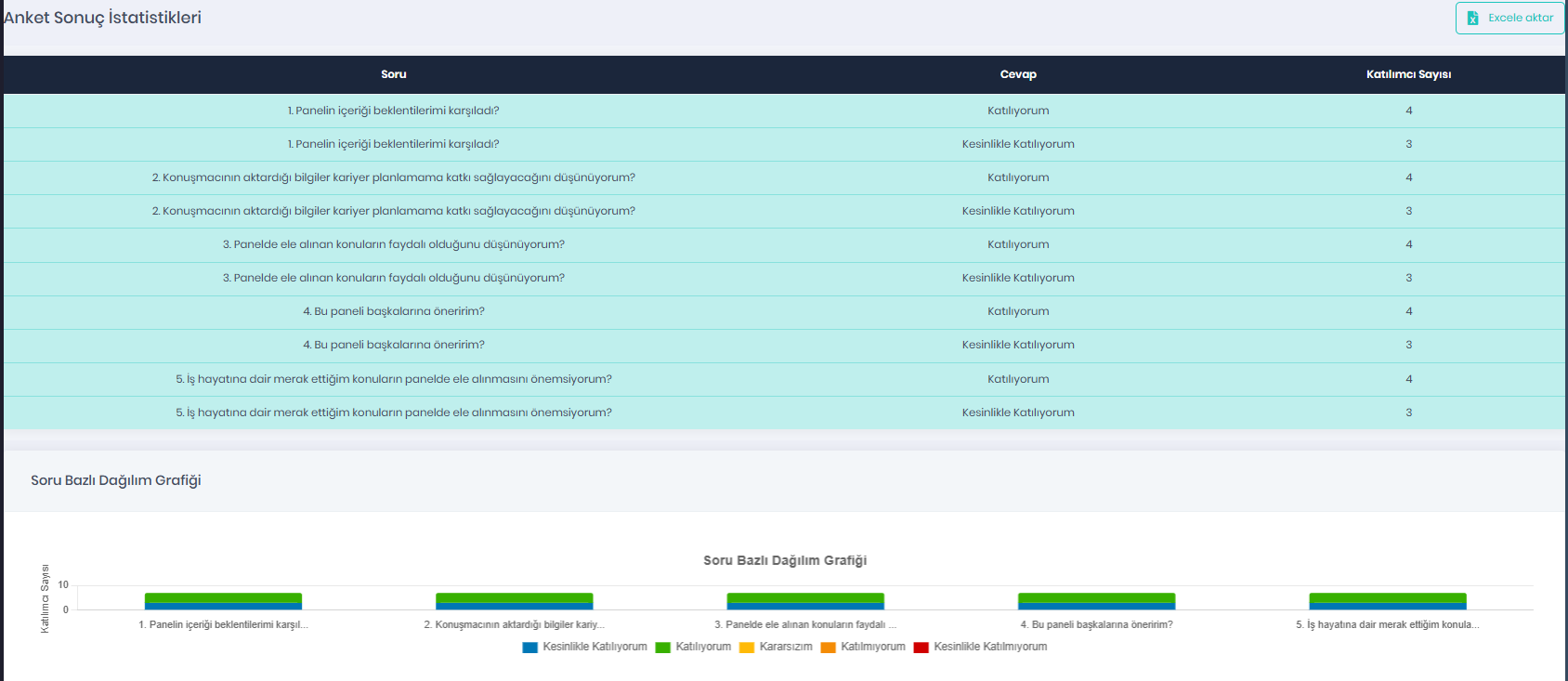Click green bar for question 3 in chart
The image size is (1568, 681).
click(x=805, y=597)
